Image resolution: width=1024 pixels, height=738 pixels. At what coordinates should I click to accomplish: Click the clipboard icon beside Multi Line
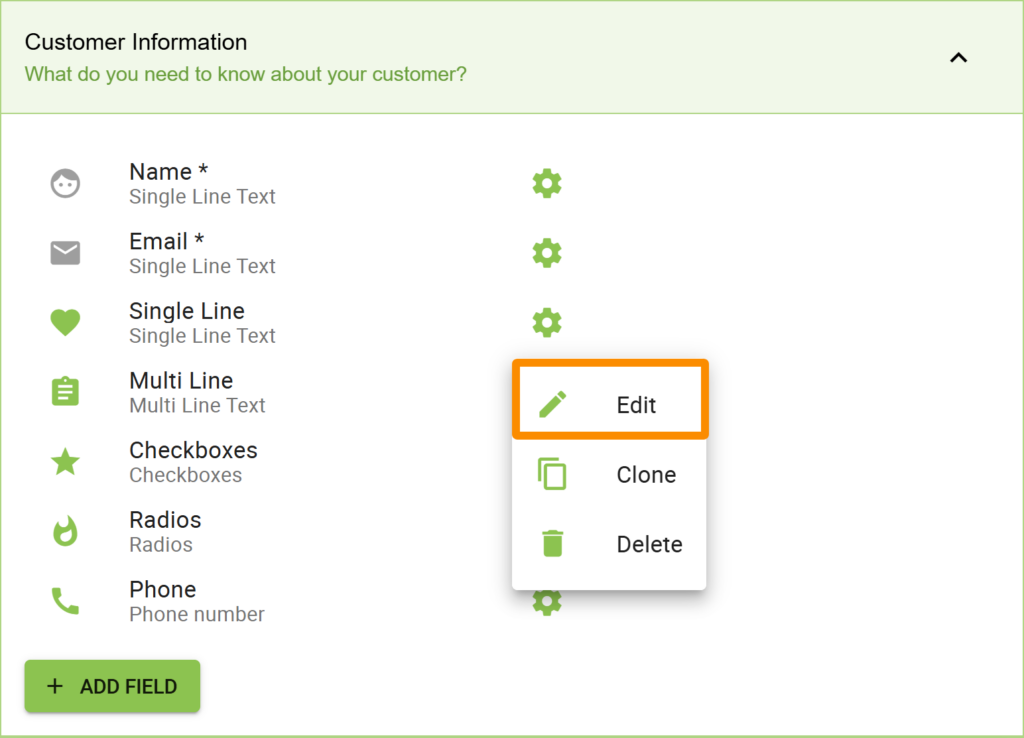(x=65, y=392)
